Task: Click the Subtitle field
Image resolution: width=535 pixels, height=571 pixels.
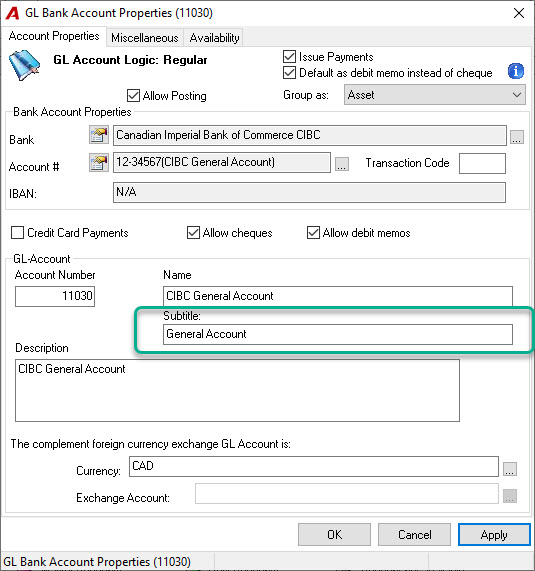Action: click(338, 334)
